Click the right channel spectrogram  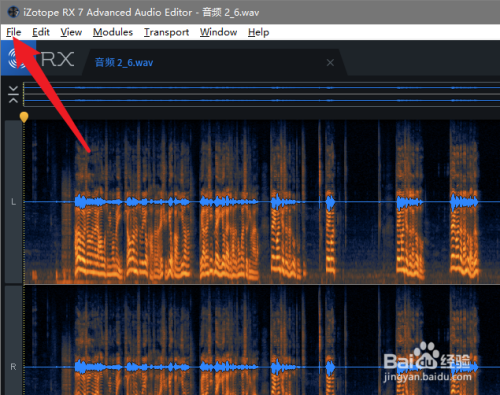261,340
